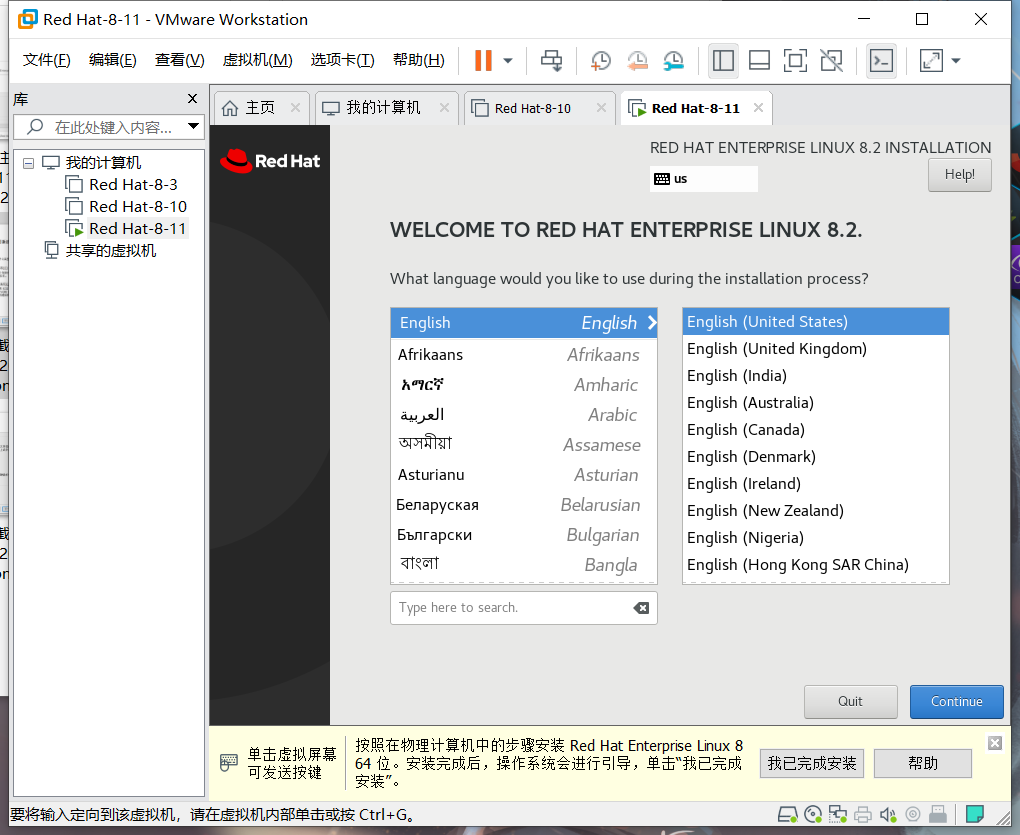The height and width of the screenshot is (835, 1020).
Task: Open the power options dropdown arrow
Action: (x=508, y=61)
